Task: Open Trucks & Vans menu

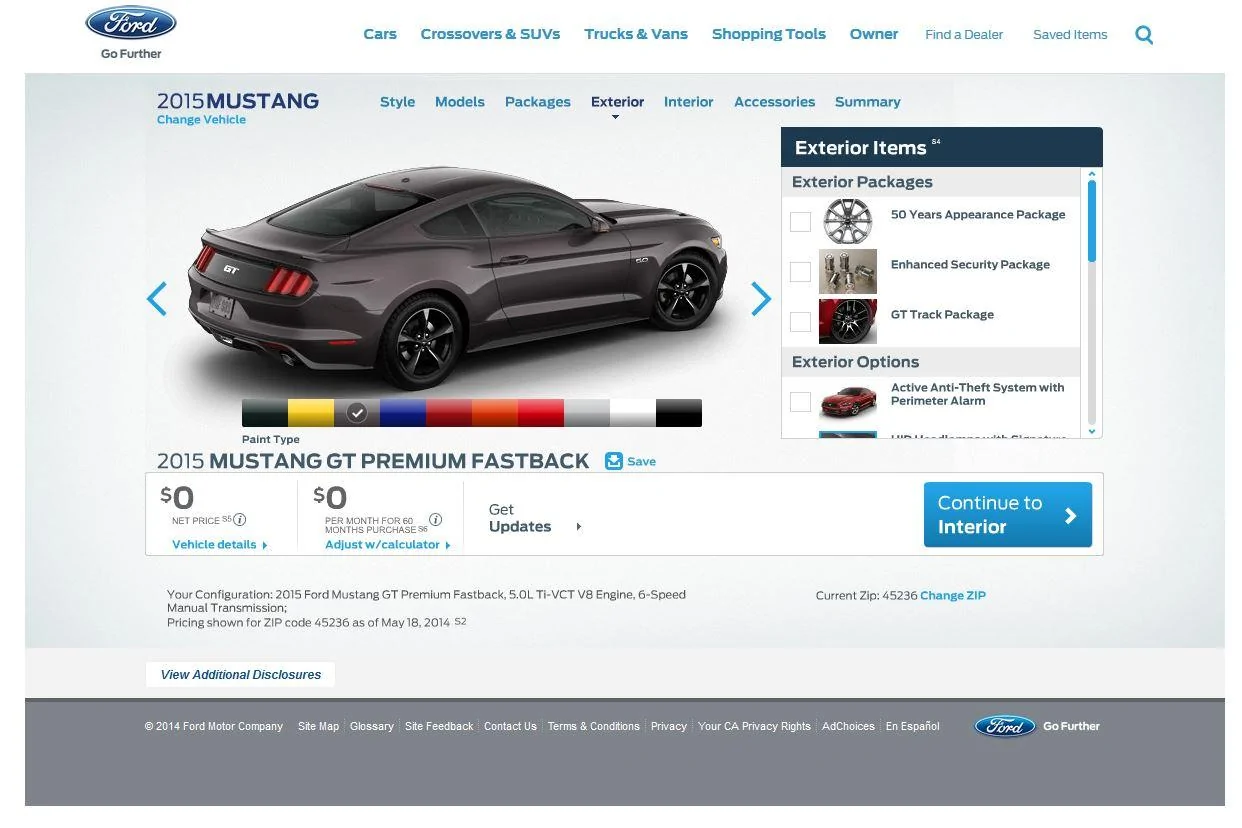Action: point(636,34)
